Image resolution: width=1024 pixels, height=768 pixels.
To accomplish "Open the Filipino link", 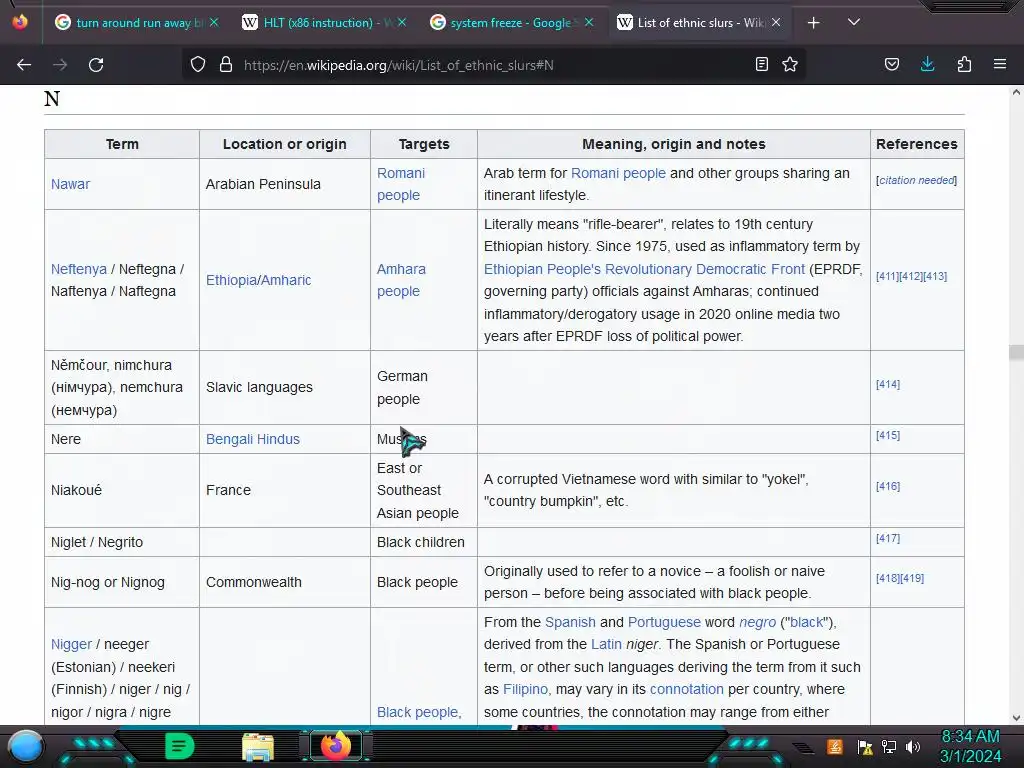I will [x=525, y=689].
